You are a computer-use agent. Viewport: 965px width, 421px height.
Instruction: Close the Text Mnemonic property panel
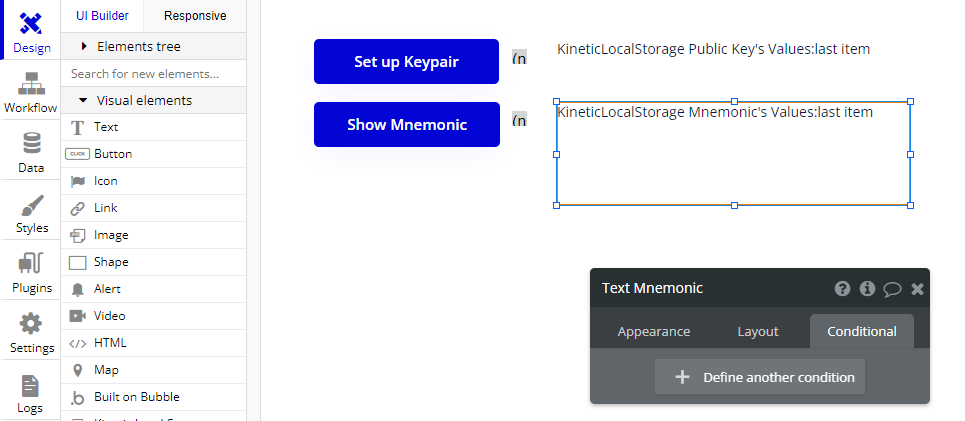point(917,288)
